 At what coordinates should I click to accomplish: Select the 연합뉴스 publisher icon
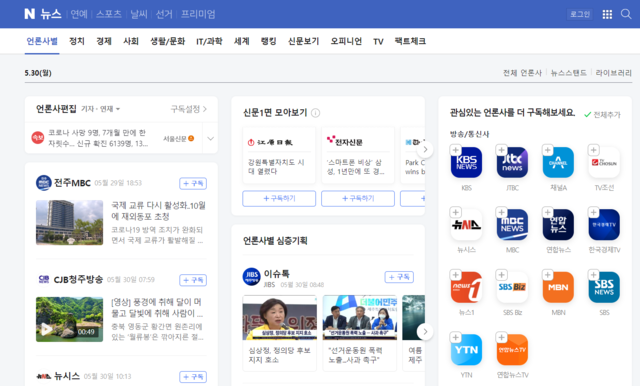point(558,225)
